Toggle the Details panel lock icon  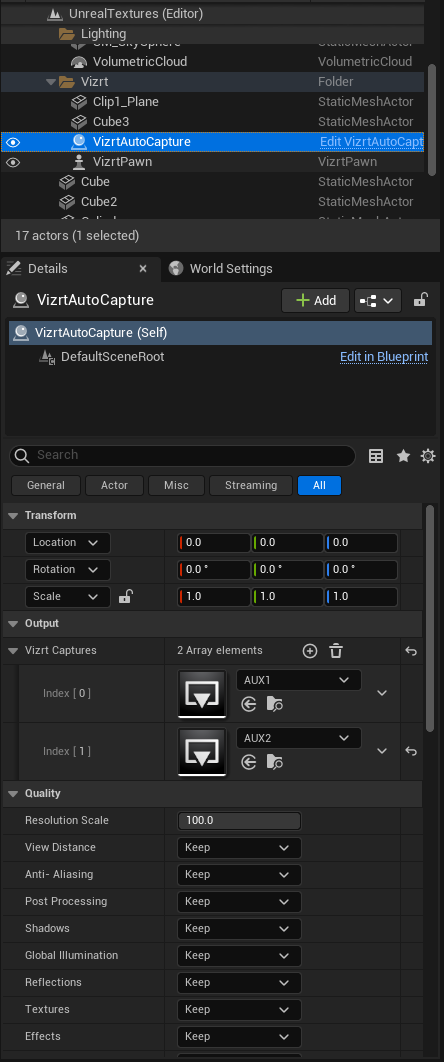click(420, 300)
